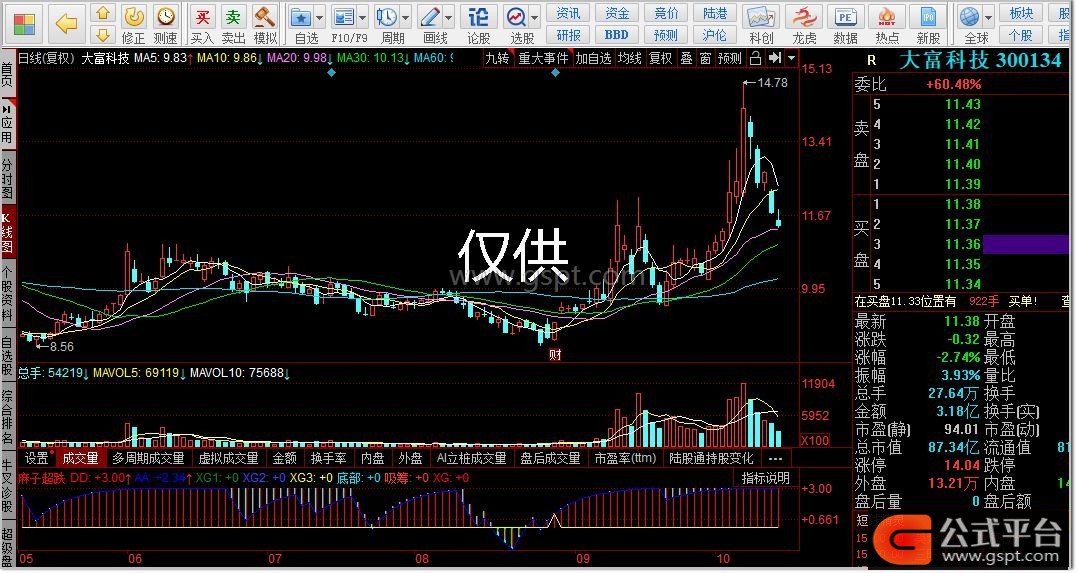Expand the 全球 dropdown arrow
This screenshot has height=573, width=1078.
(989, 17)
